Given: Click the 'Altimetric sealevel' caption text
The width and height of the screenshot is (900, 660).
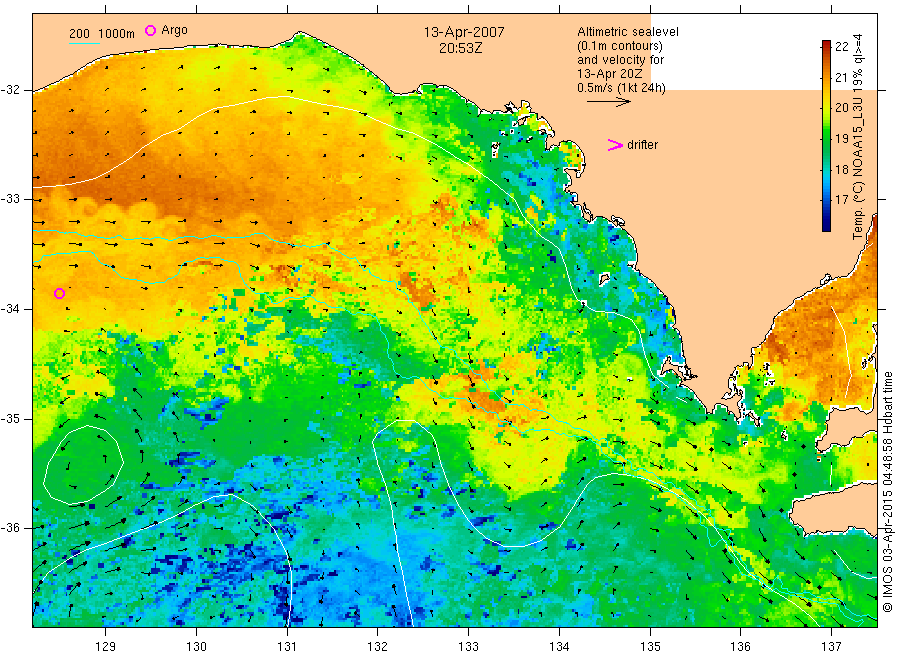Looking at the screenshot, I should pyautogui.click(x=627, y=32).
